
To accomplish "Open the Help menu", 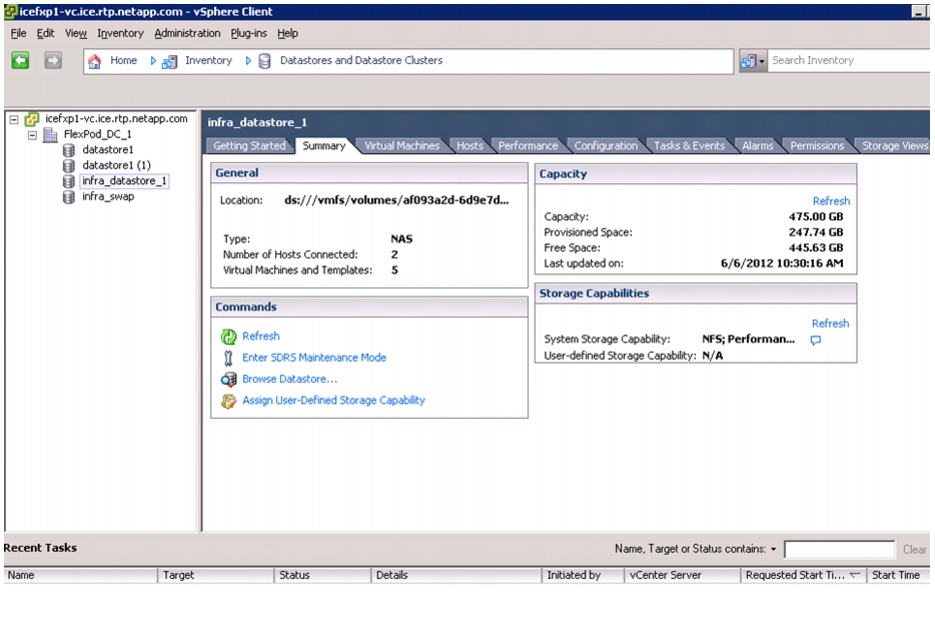I will pyautogui.click(x=287, y=33).
